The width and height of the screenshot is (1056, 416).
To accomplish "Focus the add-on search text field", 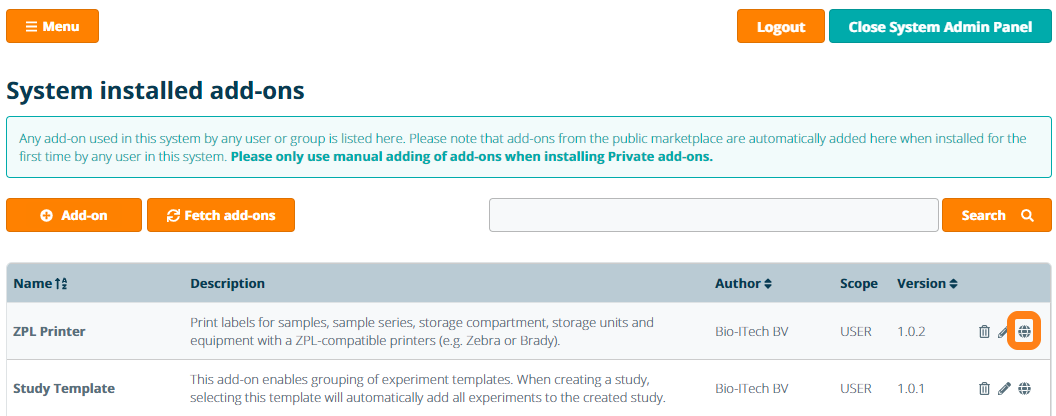I will (713, 215).
